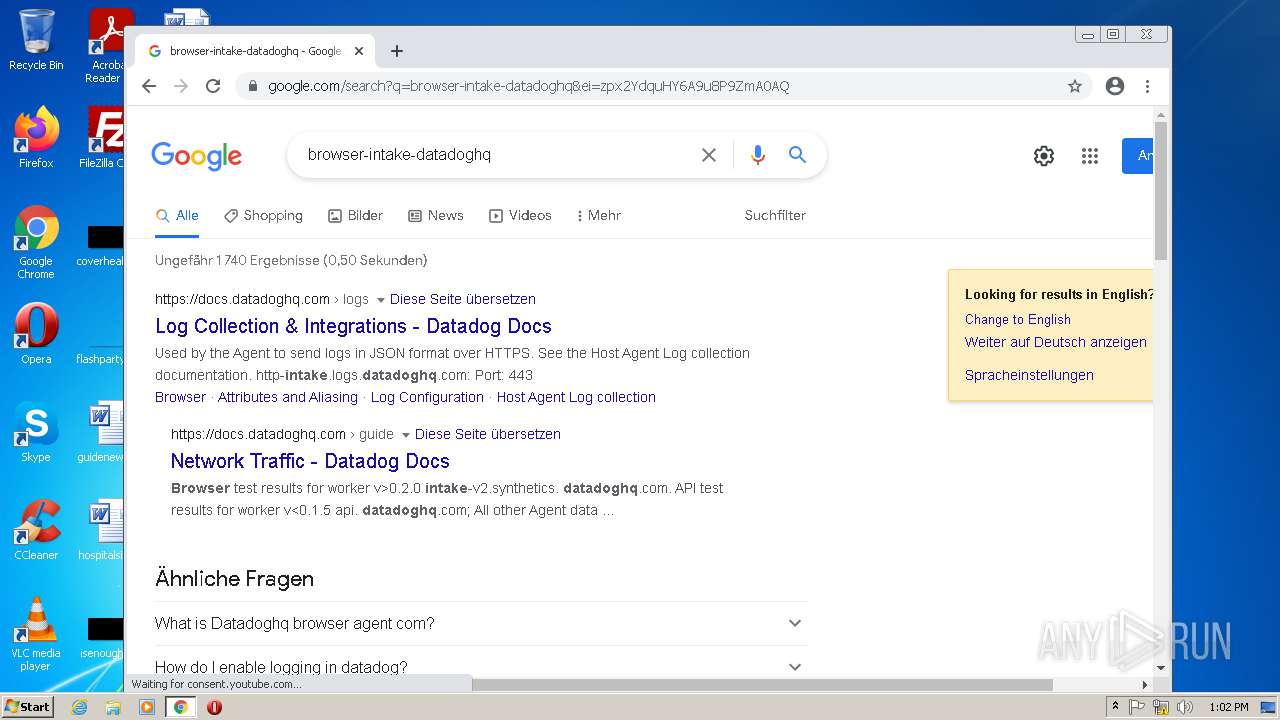The height and width of the screenshot is (720, 1280).
Task: Open Chrome's three-dot menu
Action: 1147,86
